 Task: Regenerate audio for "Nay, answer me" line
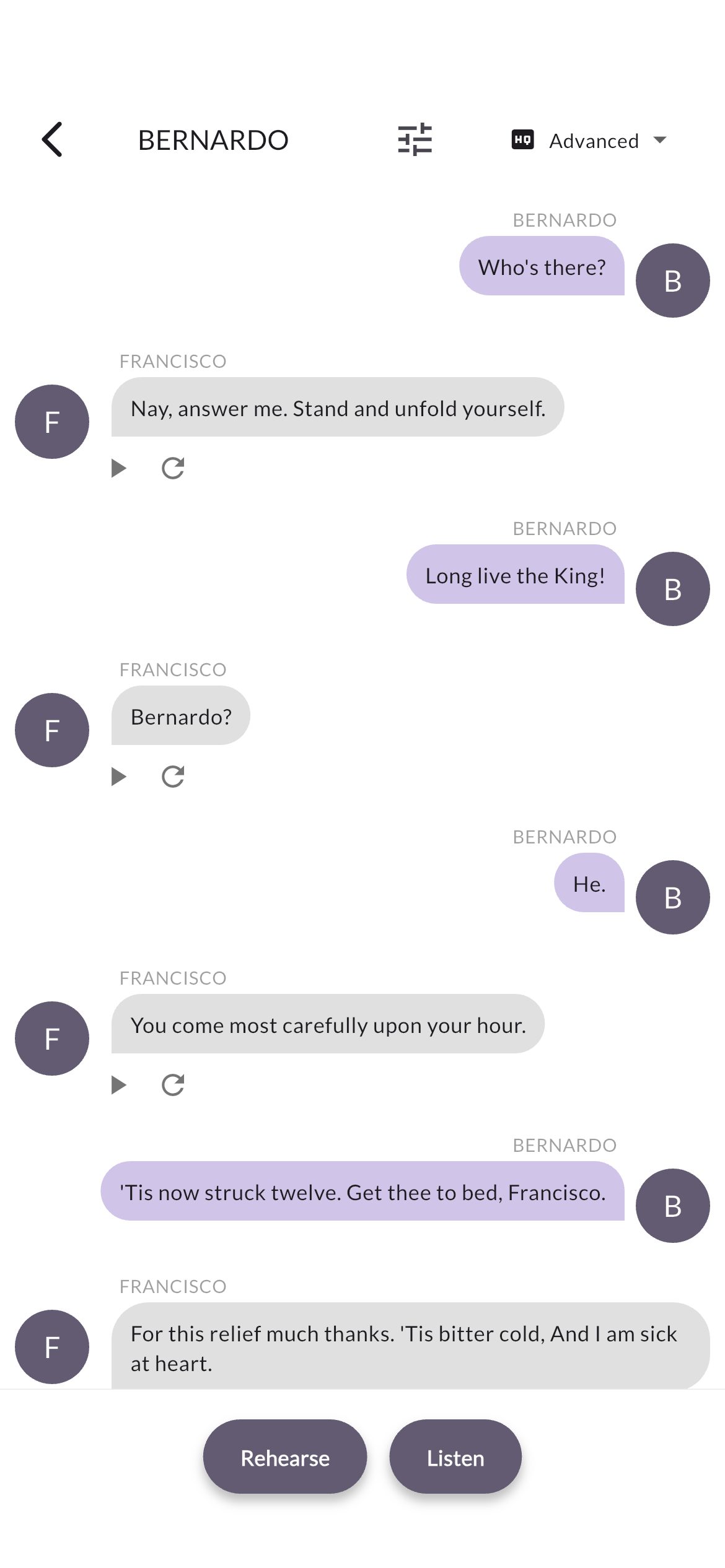(x=173, y=468)
